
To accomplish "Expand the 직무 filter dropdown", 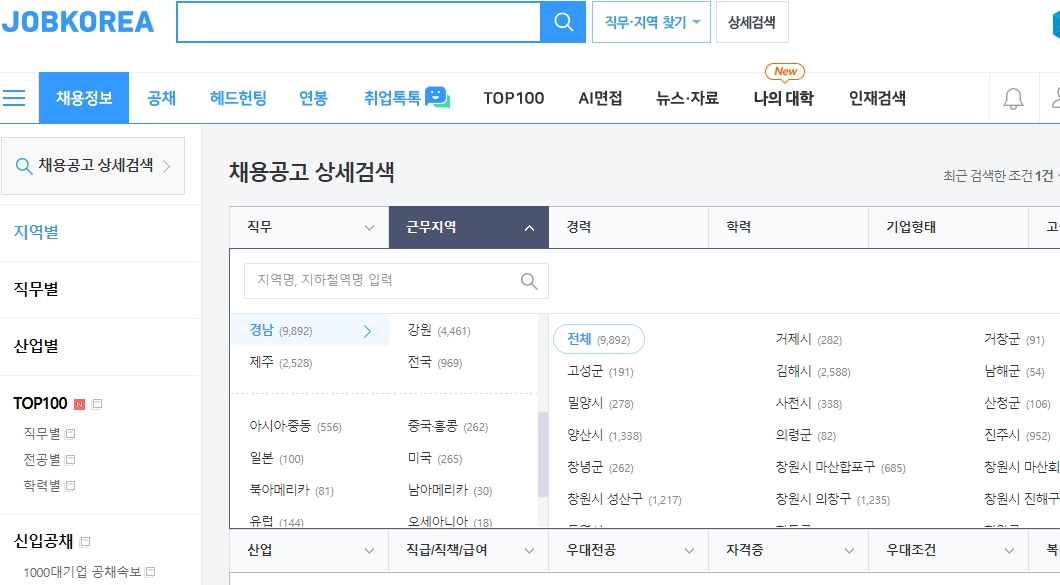I will coord(309,227).
